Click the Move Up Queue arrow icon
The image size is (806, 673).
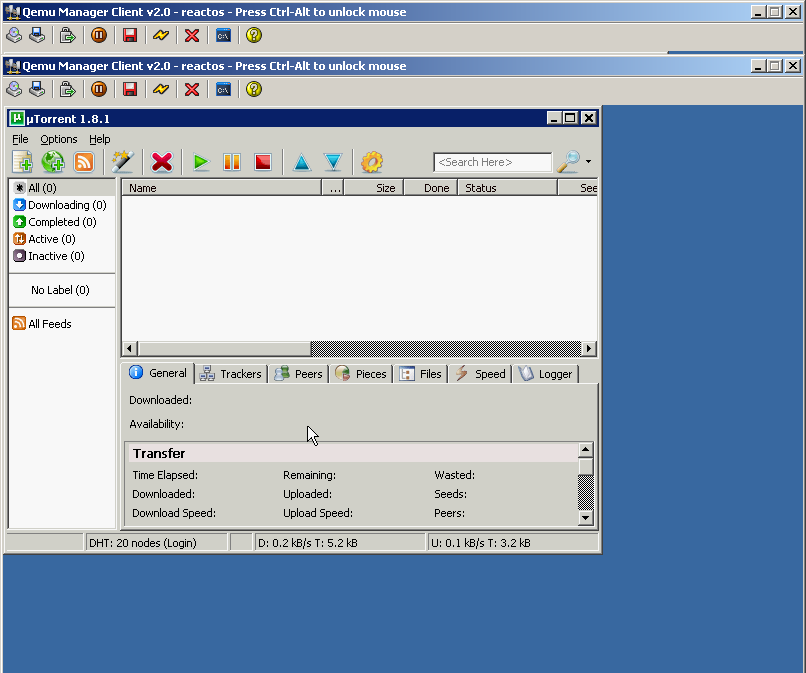click(302, 162)
